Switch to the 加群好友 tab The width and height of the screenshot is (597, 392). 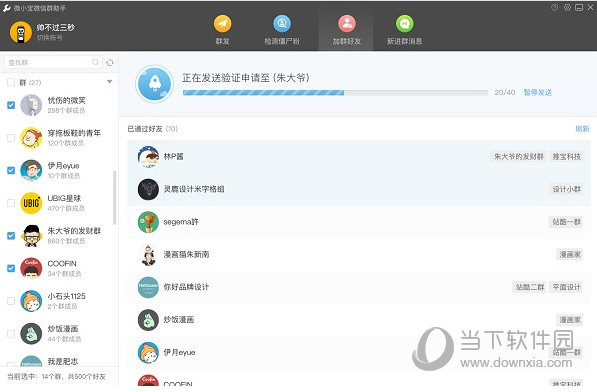pyautogui.click(x=346, y=30)
